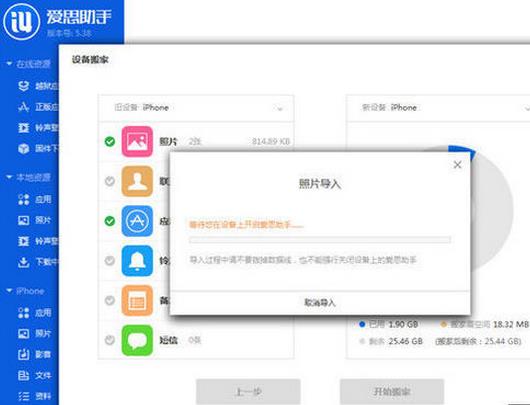Open 资料 under the iPhone section
This screenshot has height=405, width=530.
[x=34, y=396]
